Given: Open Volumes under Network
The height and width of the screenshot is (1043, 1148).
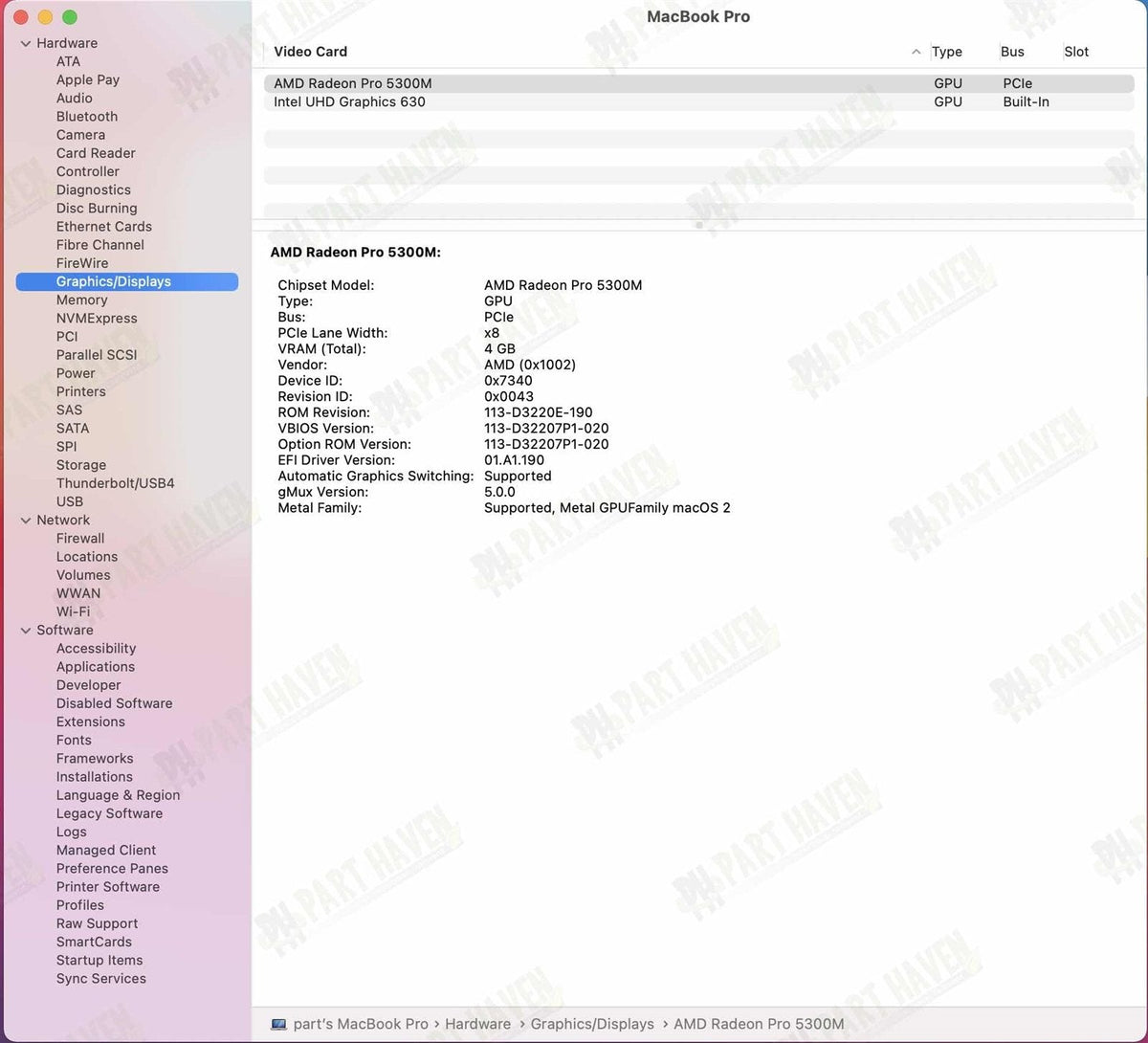Looking at the screenshot, I should coord(83,575).
